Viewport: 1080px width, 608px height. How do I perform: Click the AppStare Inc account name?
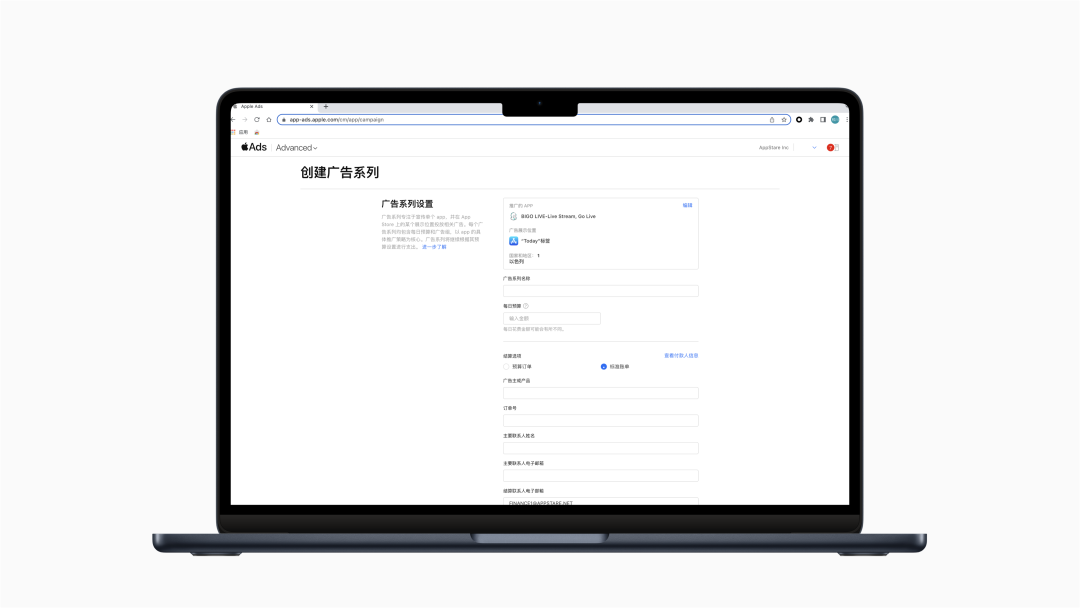click(x=773, y=147)
